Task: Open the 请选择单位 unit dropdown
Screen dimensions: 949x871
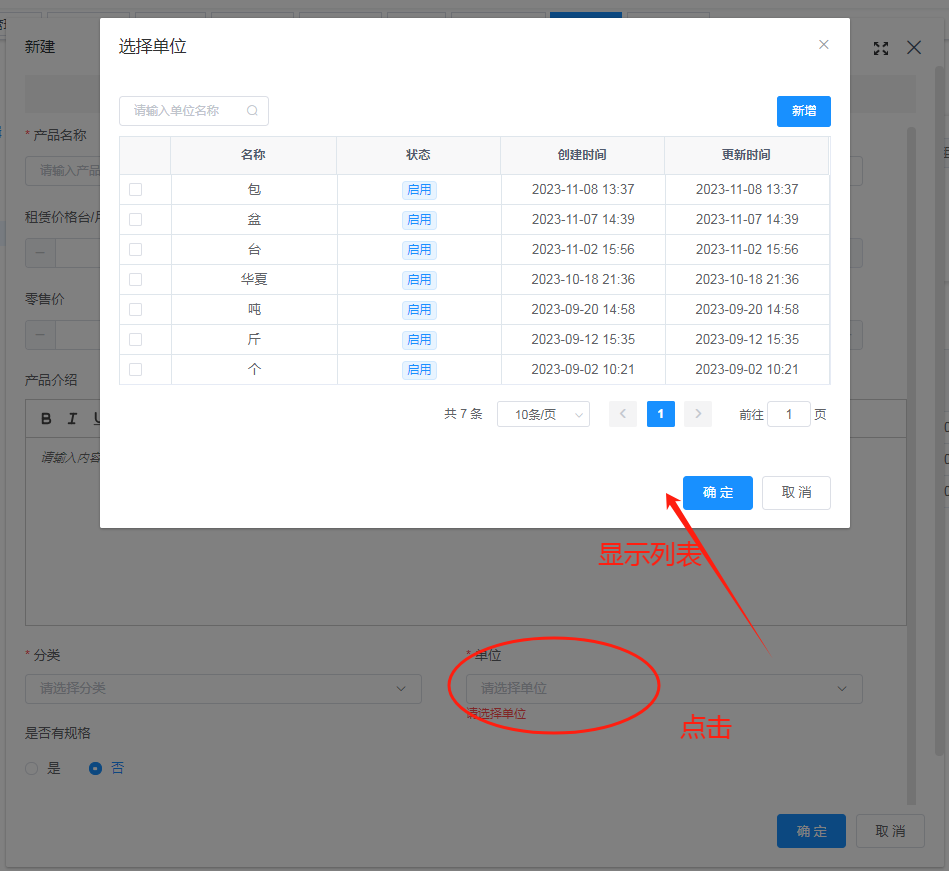Action: pos(663,688)
